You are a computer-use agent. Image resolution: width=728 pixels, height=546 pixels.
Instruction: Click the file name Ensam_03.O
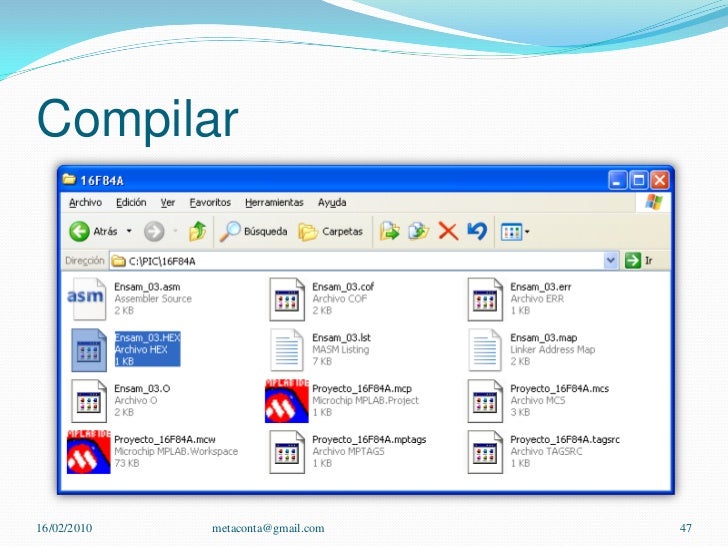coord(142,389)
